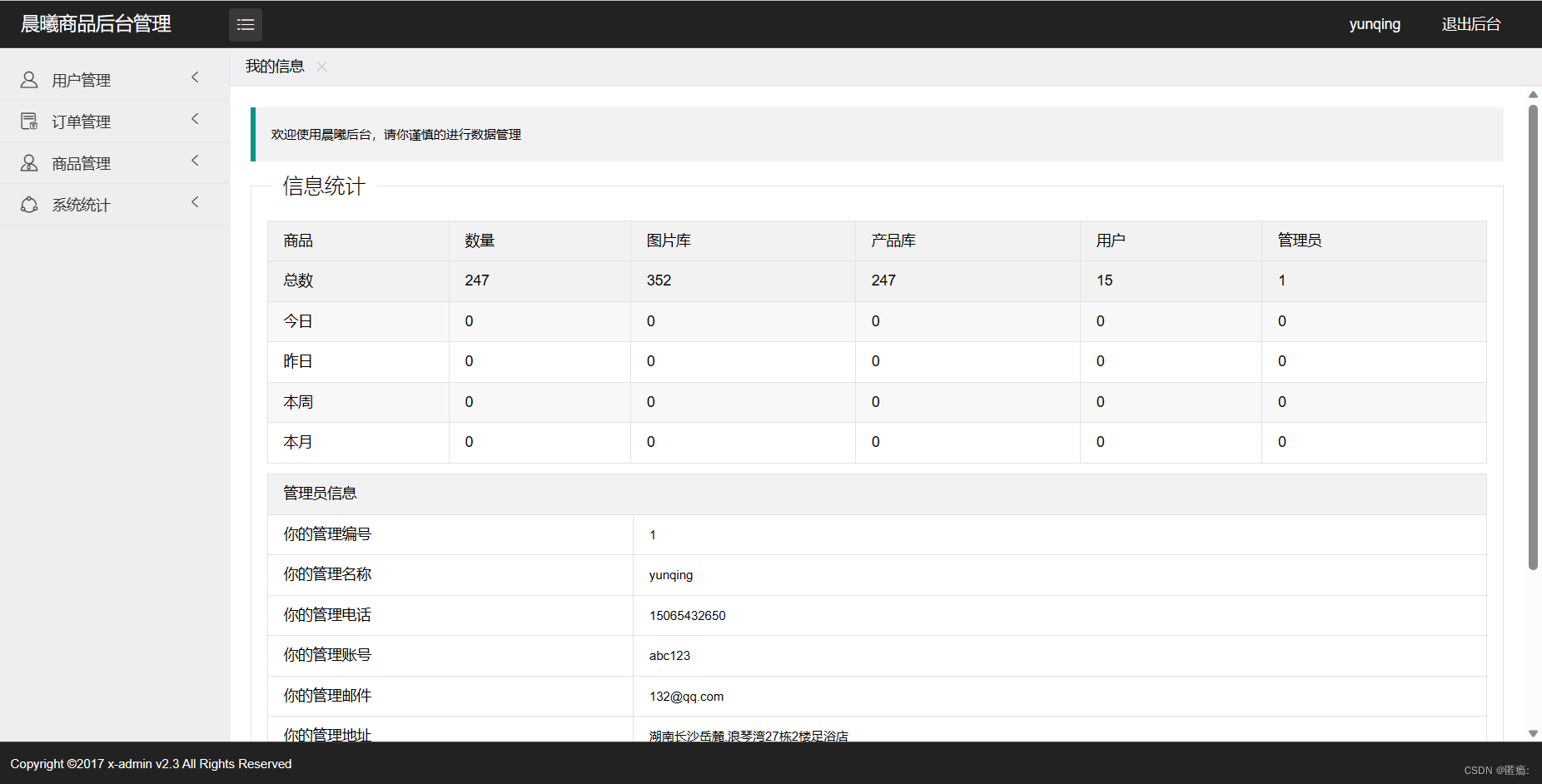Click the 你的管理电话 label
This screenshot has height=784, width=1542.
pos(327,615)
